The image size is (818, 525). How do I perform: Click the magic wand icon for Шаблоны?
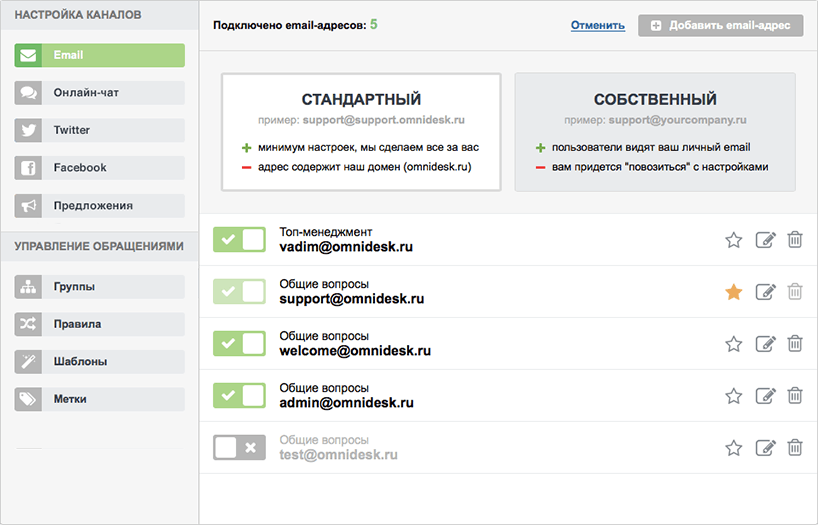pos(28,362)
